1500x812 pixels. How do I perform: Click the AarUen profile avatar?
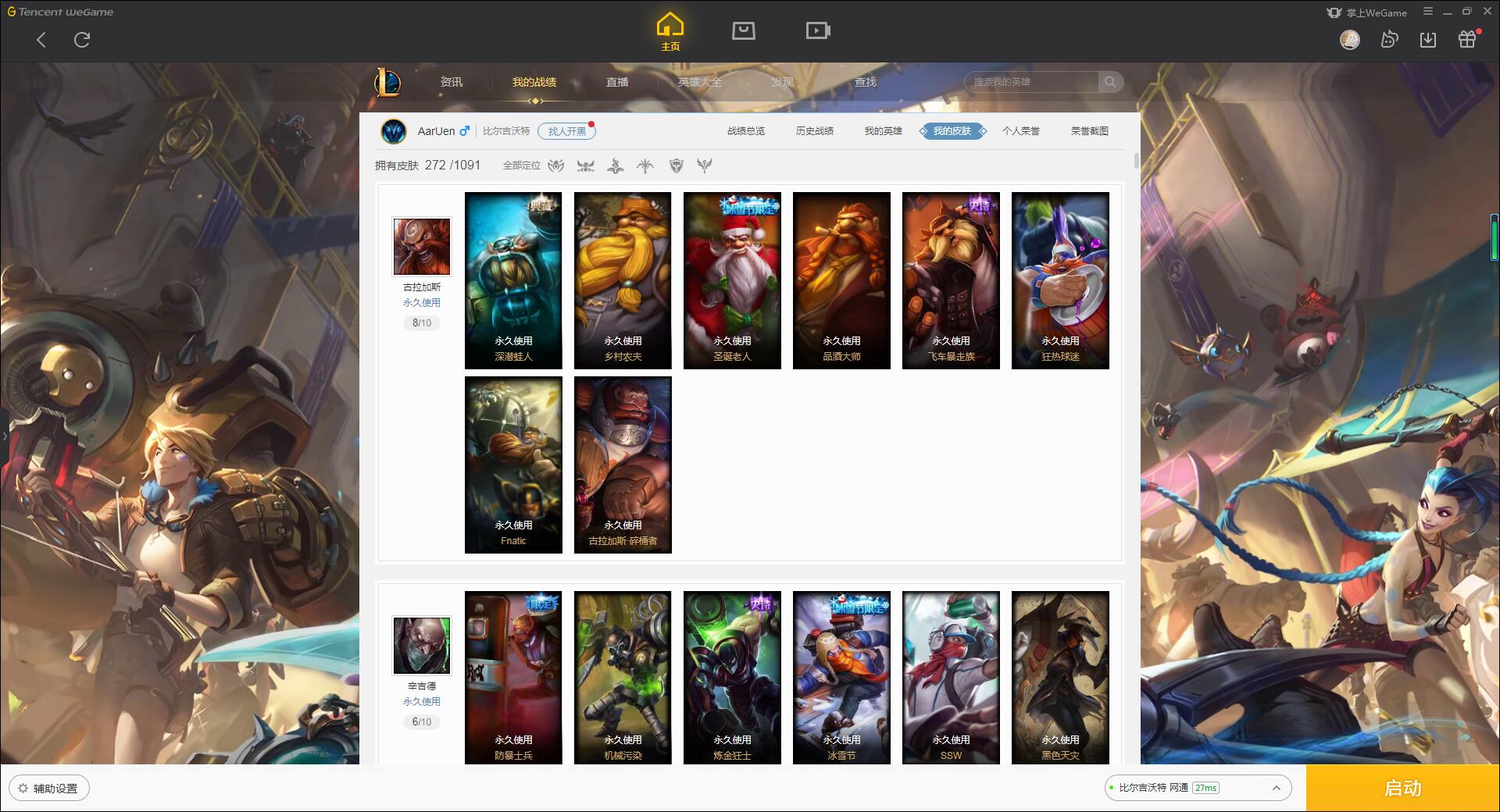point(394,131)
